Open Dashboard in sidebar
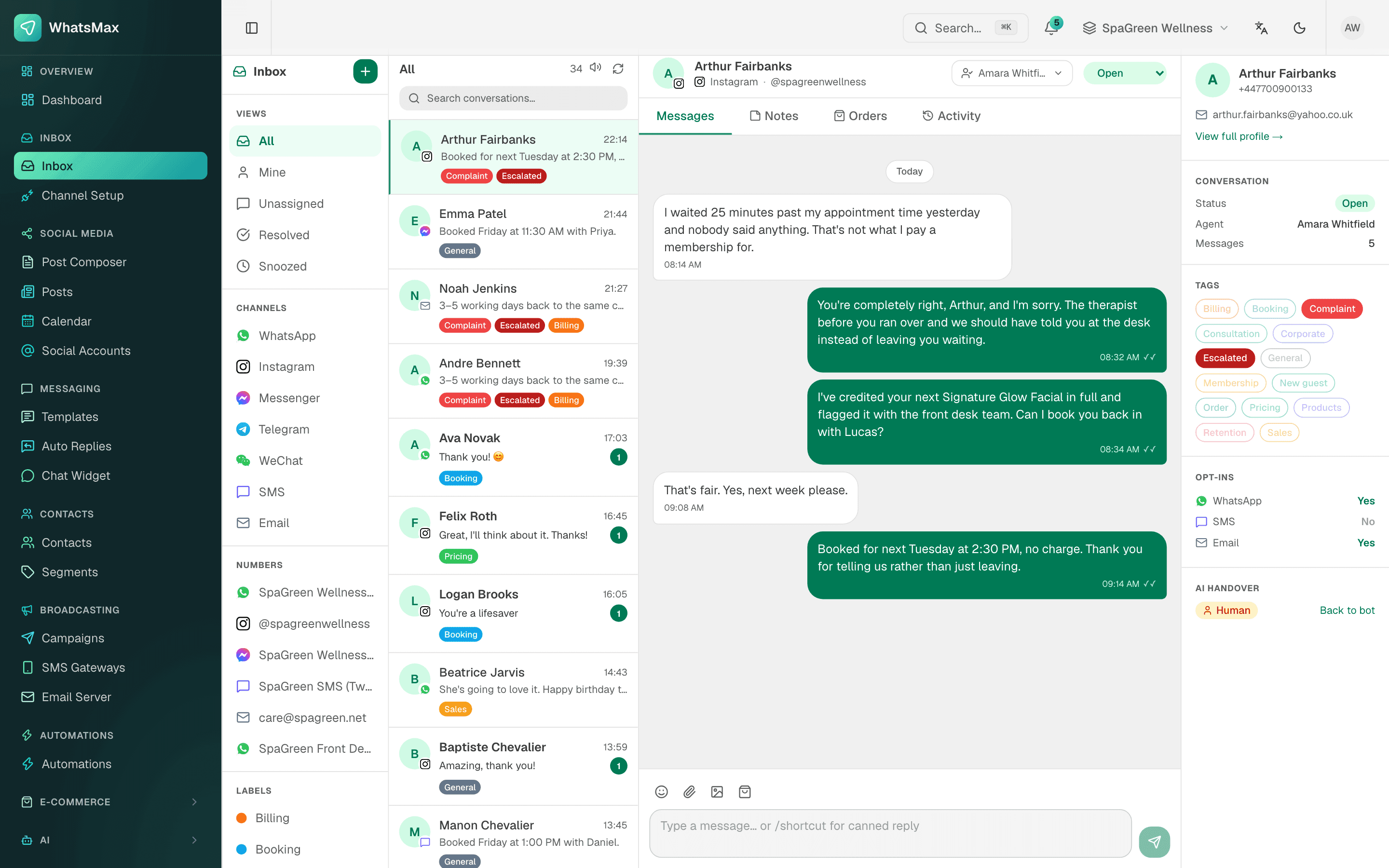 (x=110, y=100)
